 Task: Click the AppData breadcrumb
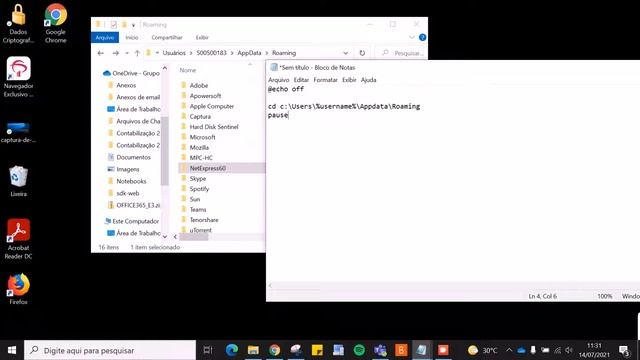[249, 53]
